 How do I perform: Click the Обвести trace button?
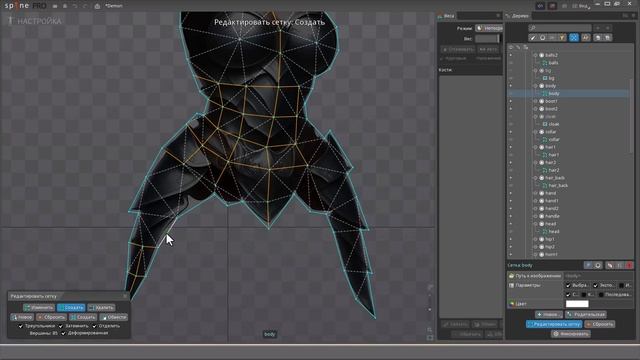point(114,317)
